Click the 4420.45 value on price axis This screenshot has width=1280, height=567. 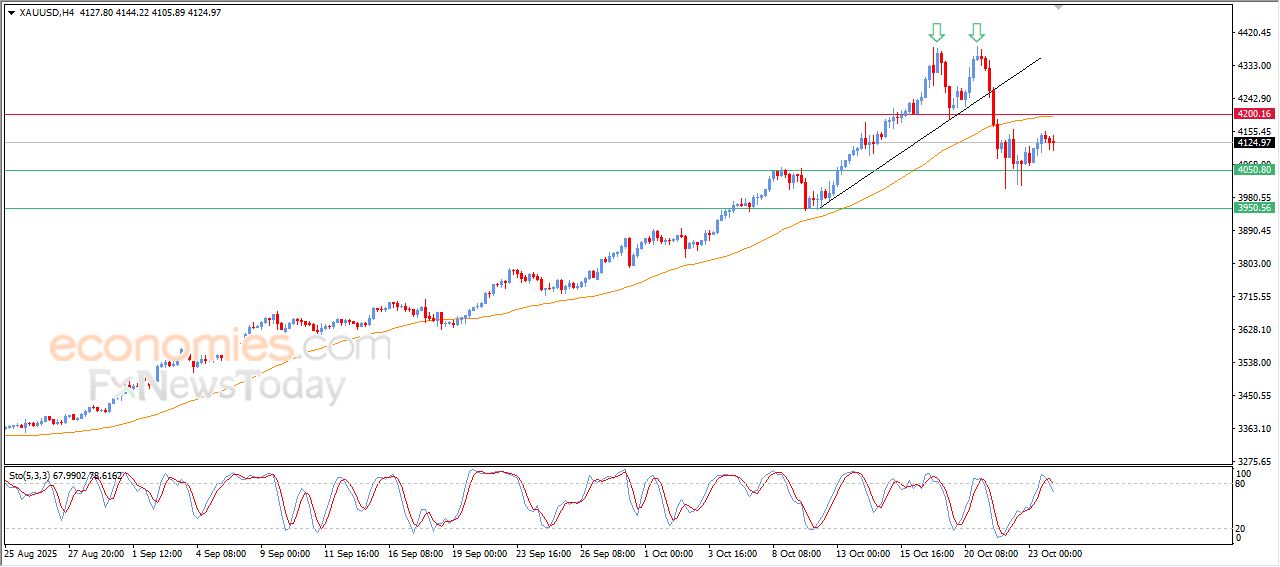(1254, 33)
